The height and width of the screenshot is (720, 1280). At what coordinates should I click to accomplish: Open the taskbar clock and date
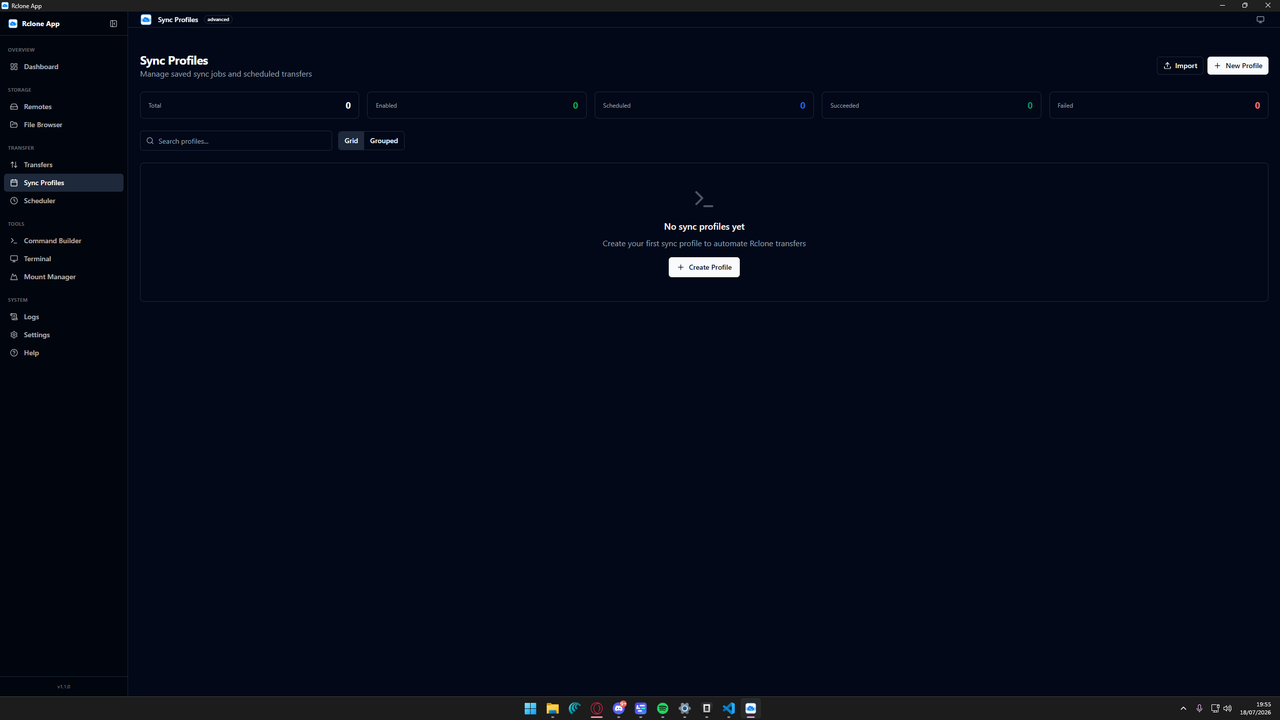1256,708
